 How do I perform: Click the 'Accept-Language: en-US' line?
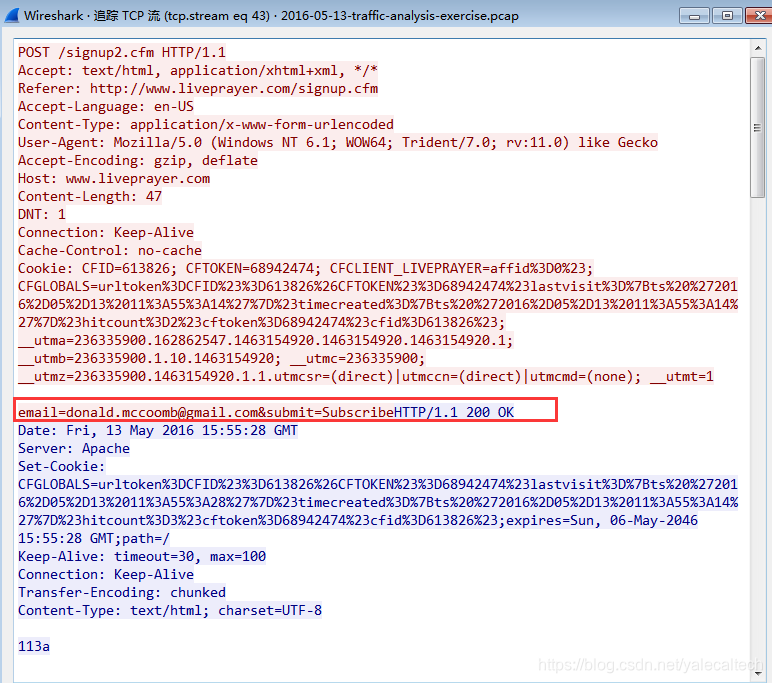tap(106, 106)
